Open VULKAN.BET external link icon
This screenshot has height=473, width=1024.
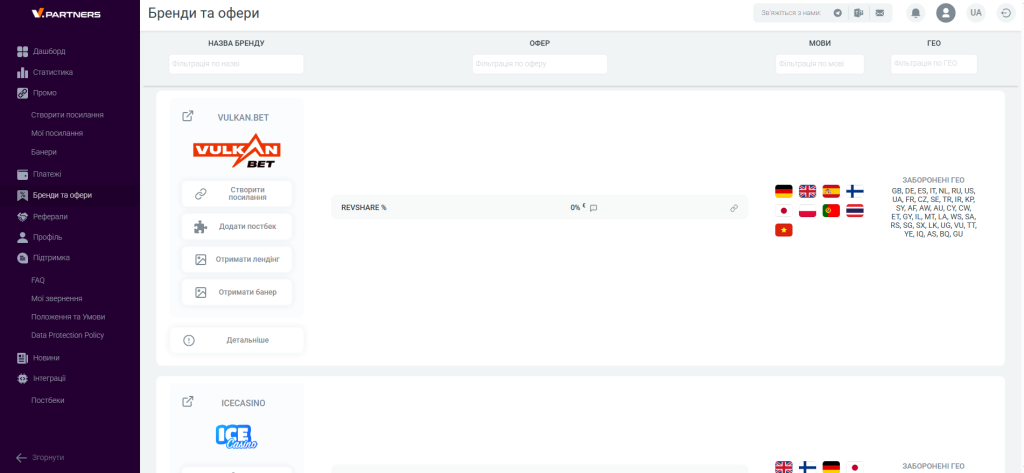188,116
